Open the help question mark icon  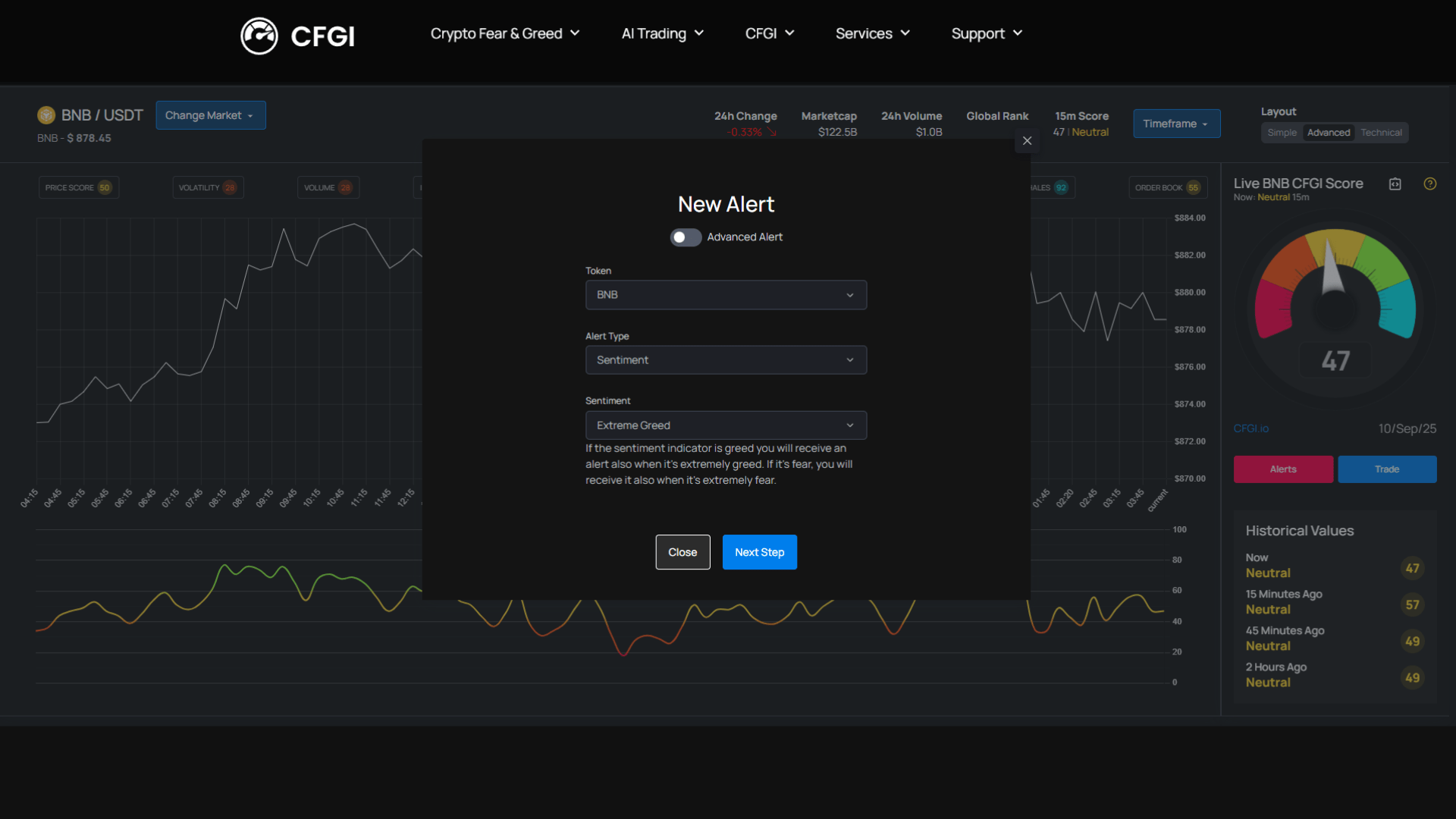coord(1431,184)
